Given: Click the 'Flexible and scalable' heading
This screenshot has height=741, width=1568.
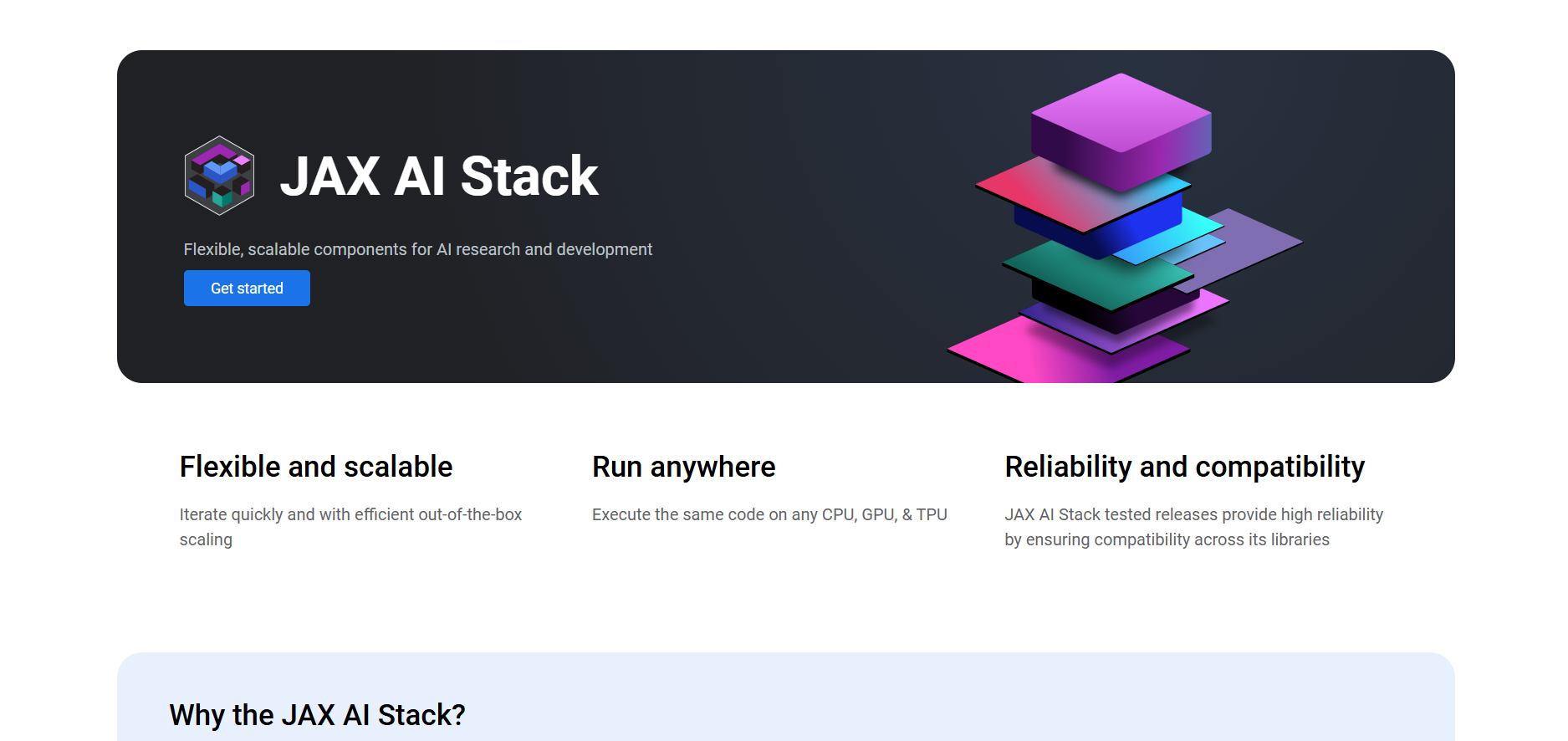Looking at the screenshot, I should tap(316, 467).
